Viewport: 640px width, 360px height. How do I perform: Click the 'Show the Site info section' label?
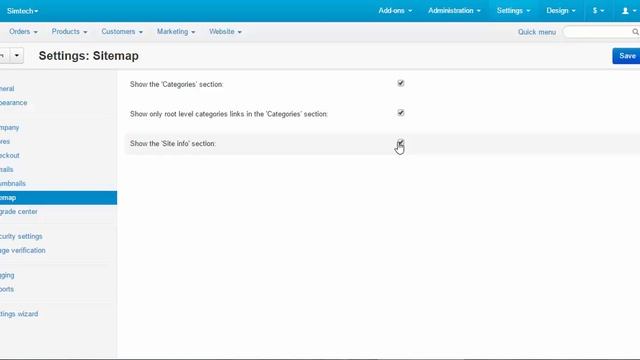coord(173,144)
